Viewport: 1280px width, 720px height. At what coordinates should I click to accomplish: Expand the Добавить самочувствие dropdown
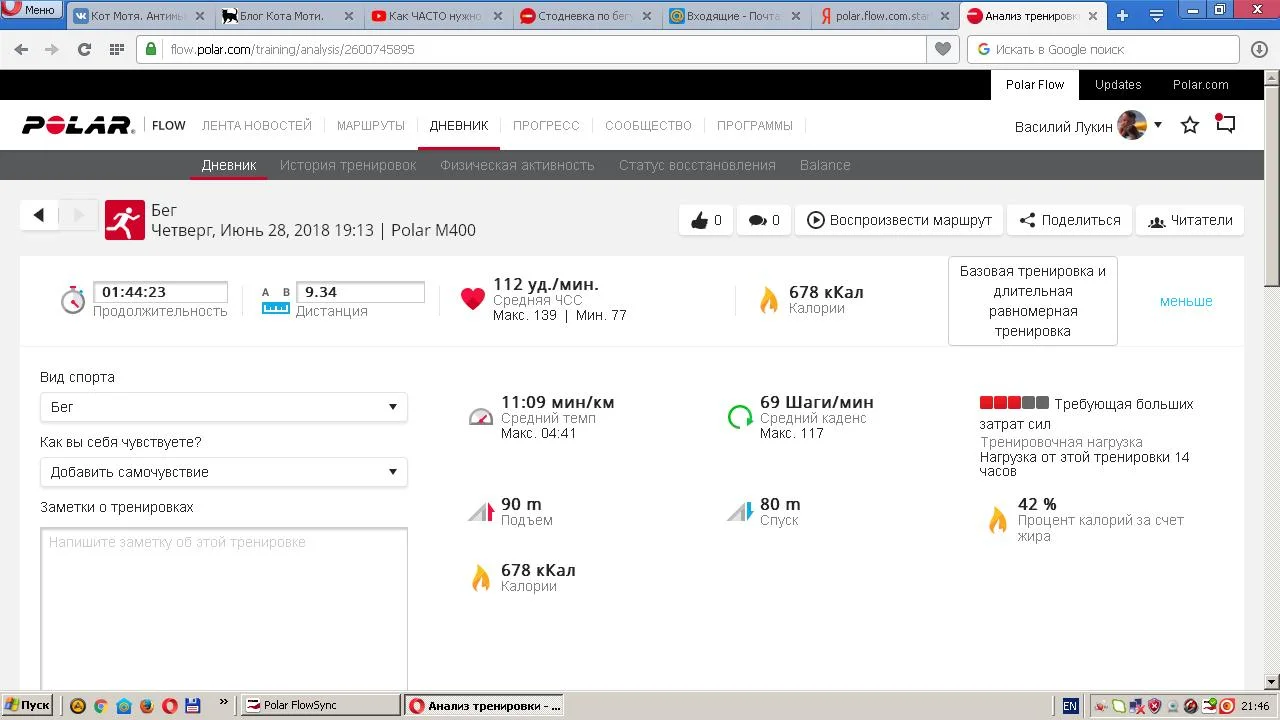(223, 472)
